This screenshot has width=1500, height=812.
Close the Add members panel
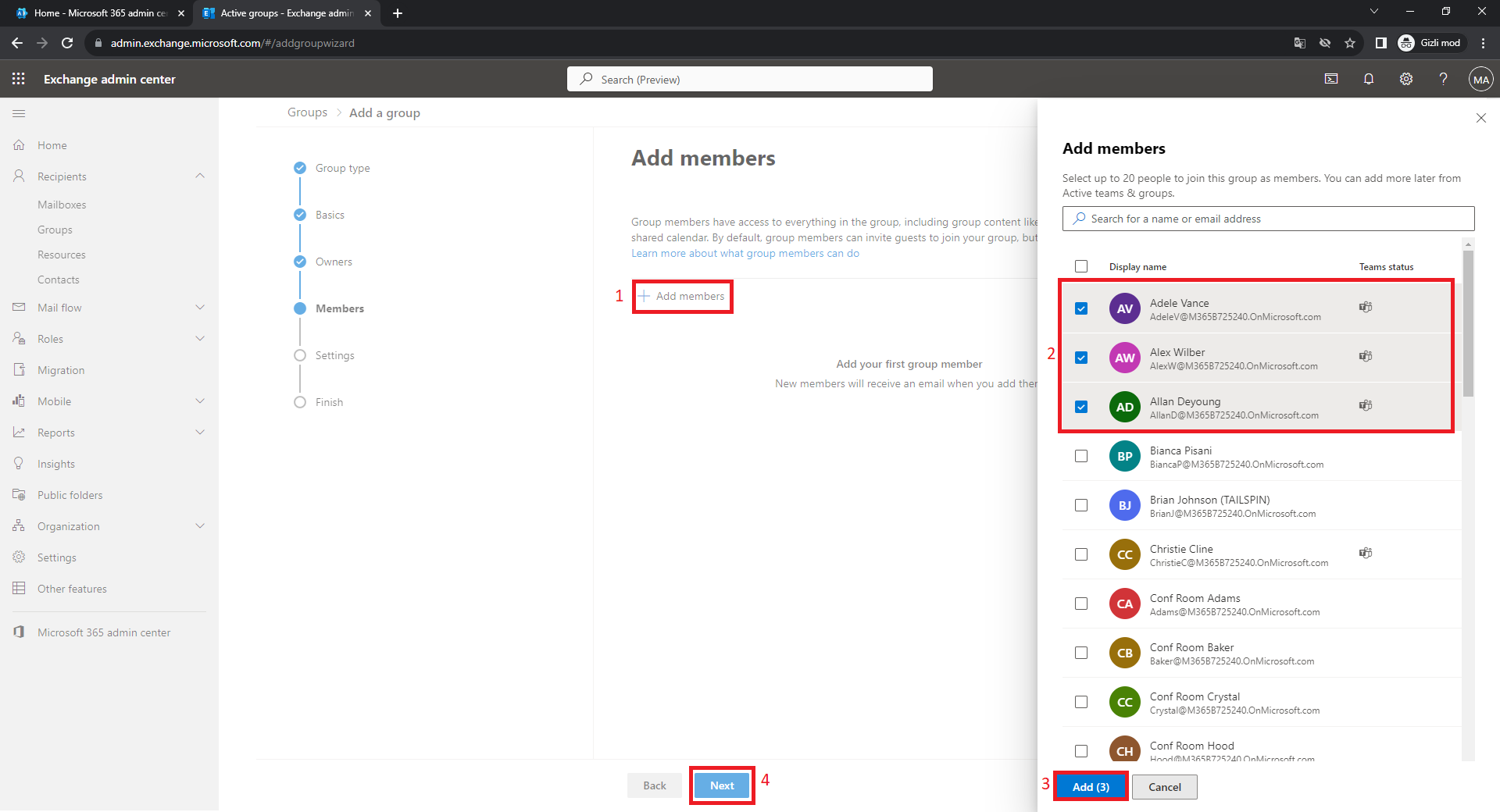pos(1480,118)
